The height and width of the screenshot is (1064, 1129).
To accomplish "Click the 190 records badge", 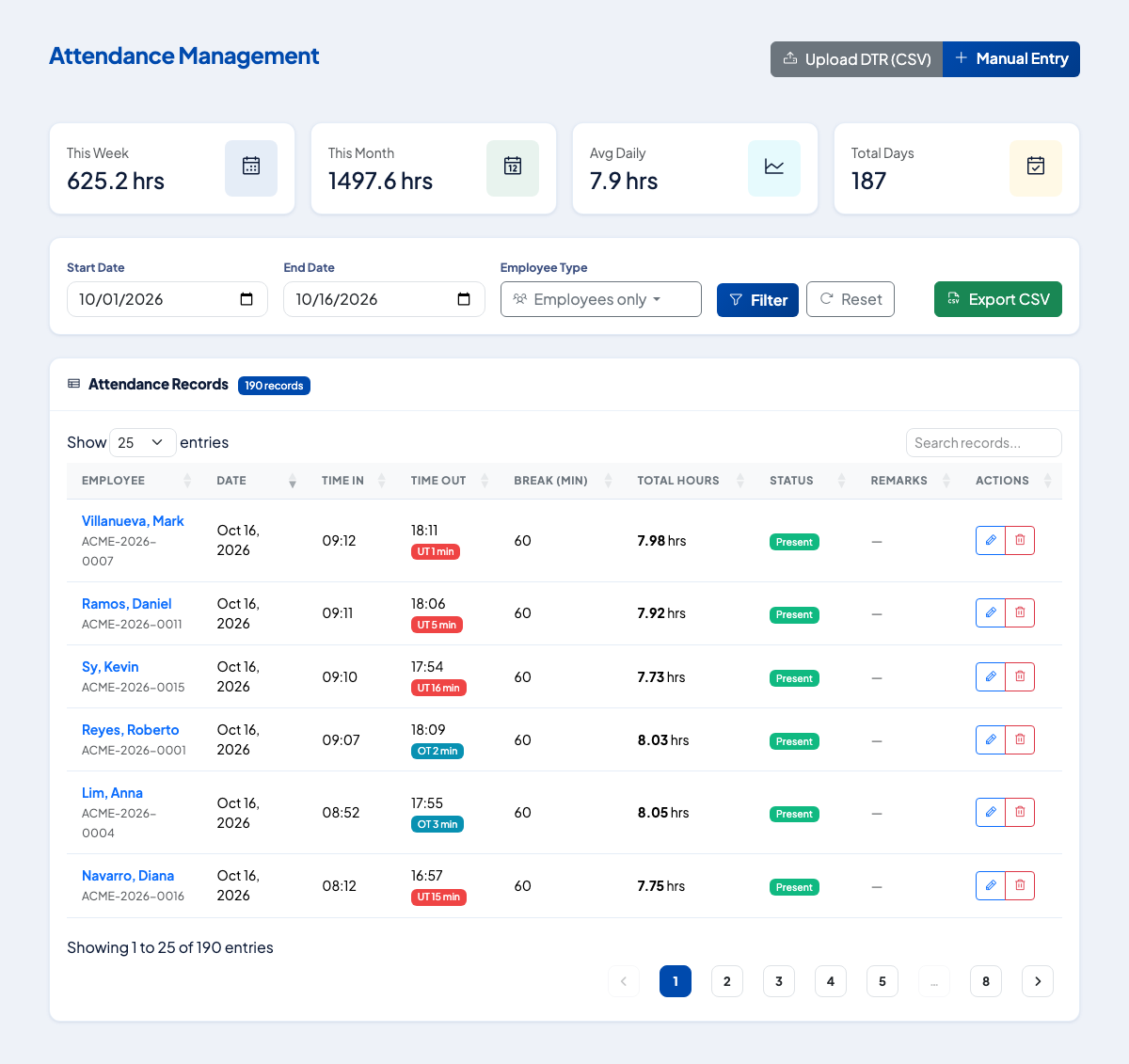I will point(274,386).
